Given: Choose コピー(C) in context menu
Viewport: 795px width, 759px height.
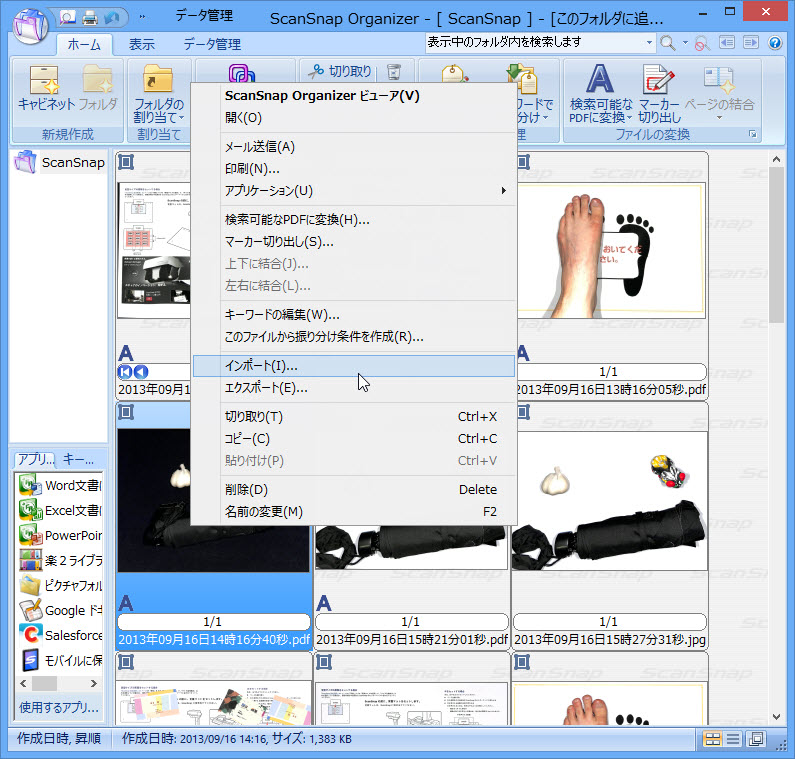Looking at the screenshot, I should pos(354,439).
